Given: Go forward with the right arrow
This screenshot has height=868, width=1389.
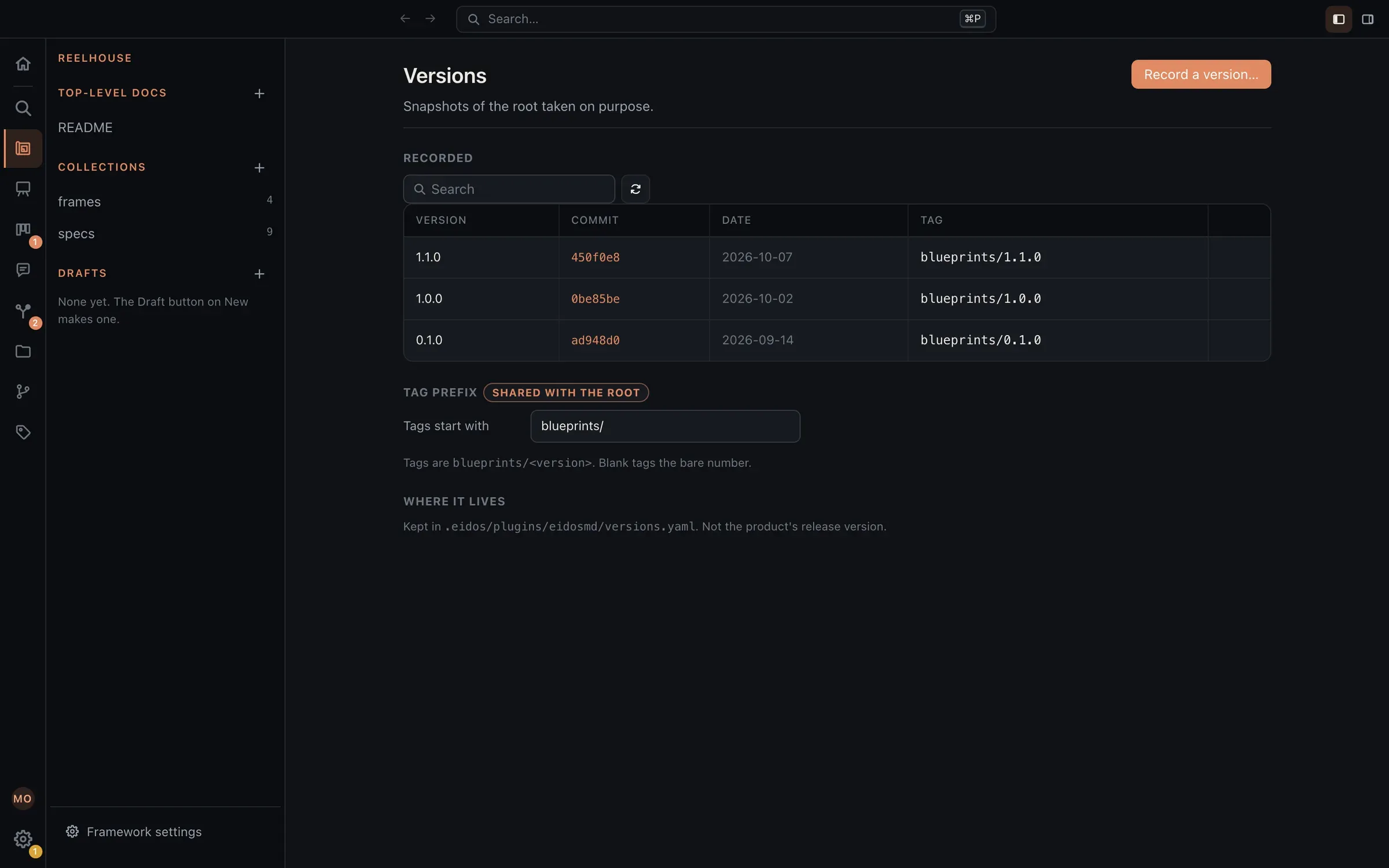Looking at the screenshot, I should point(430,19).
